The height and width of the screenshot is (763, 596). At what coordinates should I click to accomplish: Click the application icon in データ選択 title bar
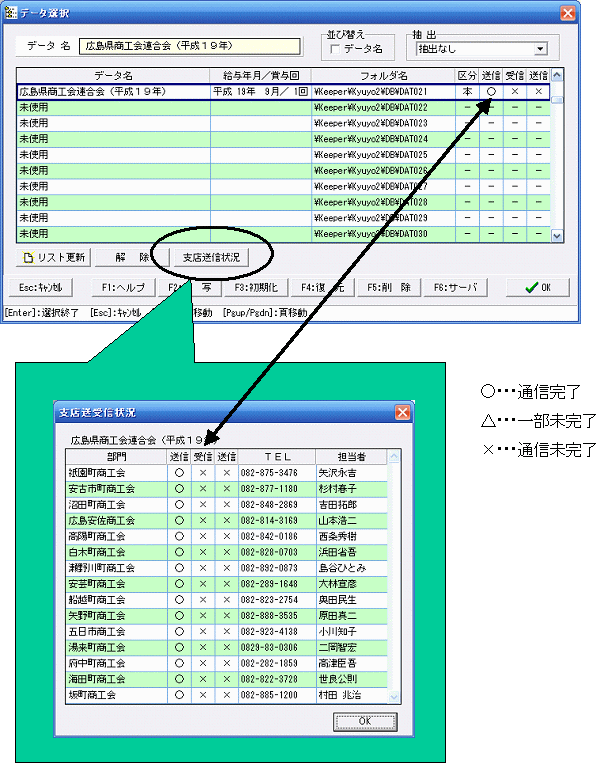click(x=10, y=12)
